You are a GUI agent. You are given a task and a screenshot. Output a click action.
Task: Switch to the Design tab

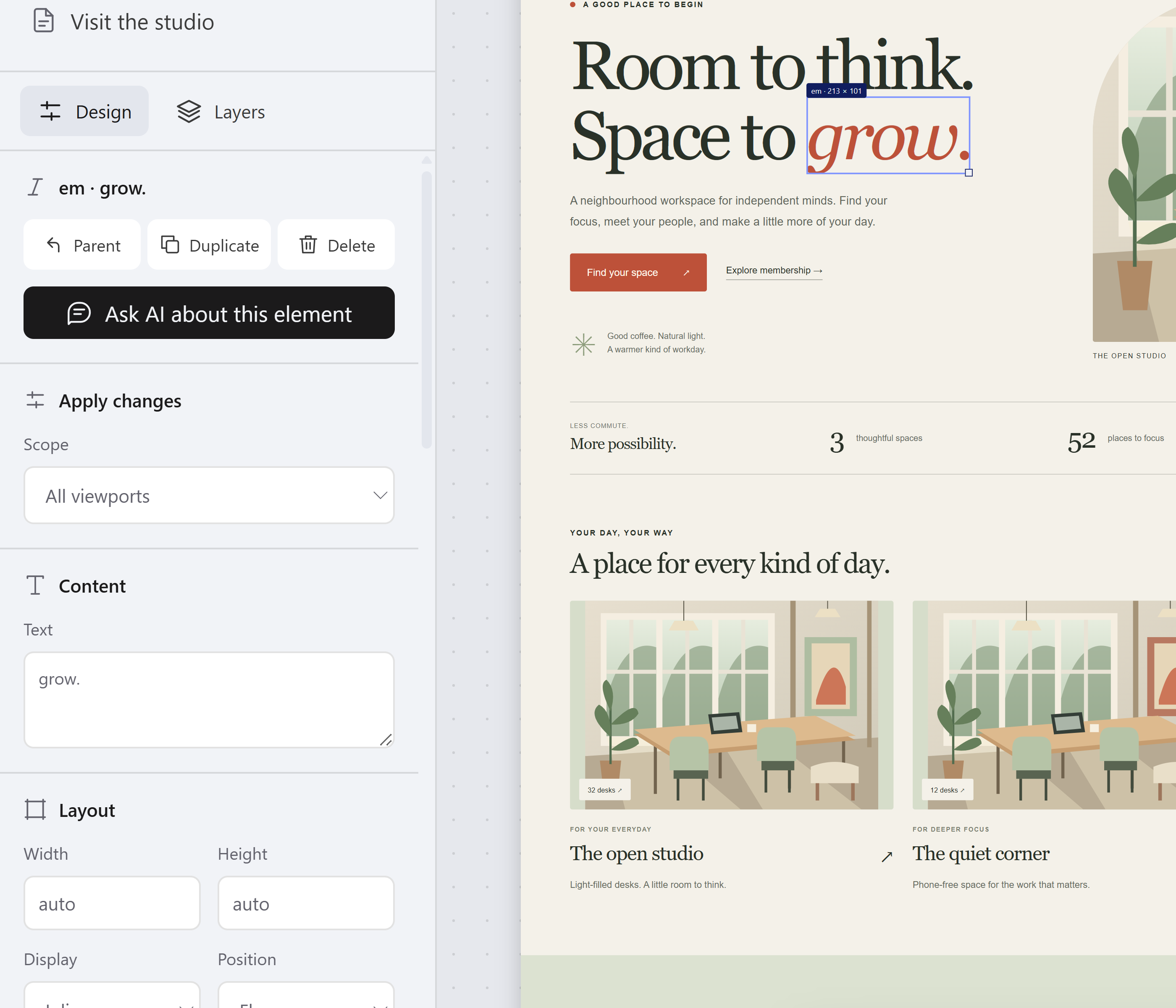pos(84,111)
